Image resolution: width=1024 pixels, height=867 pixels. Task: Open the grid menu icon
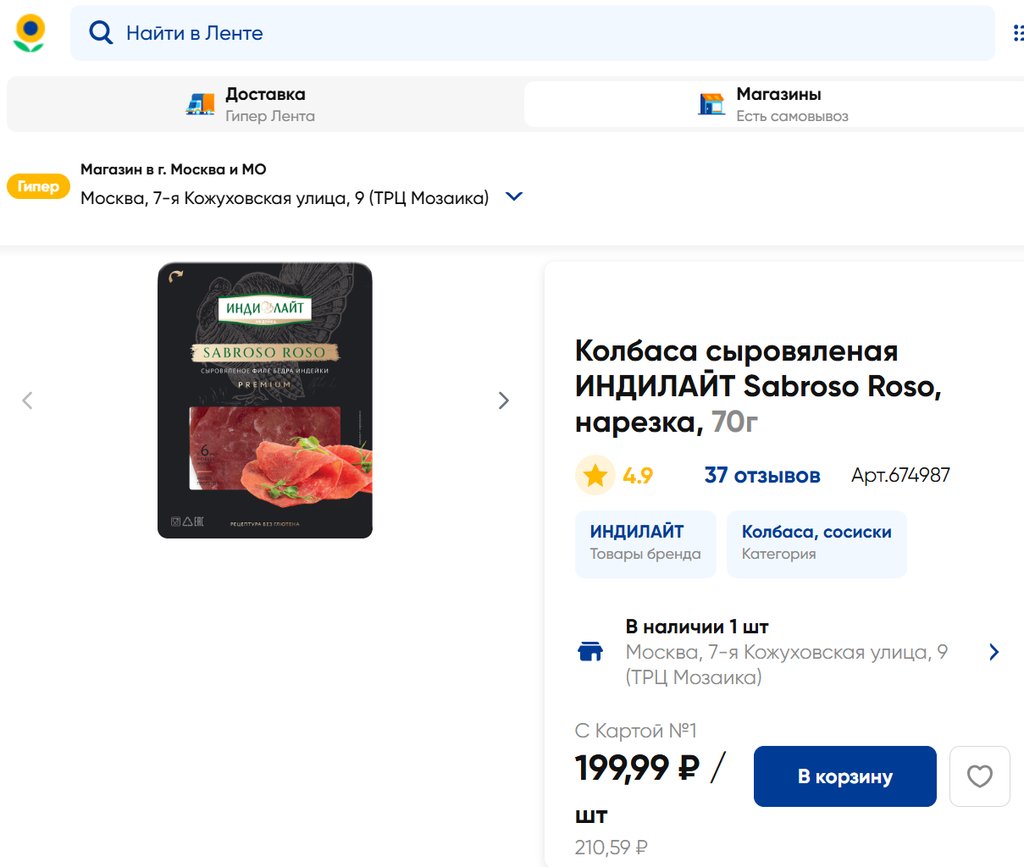point(1017,33)
